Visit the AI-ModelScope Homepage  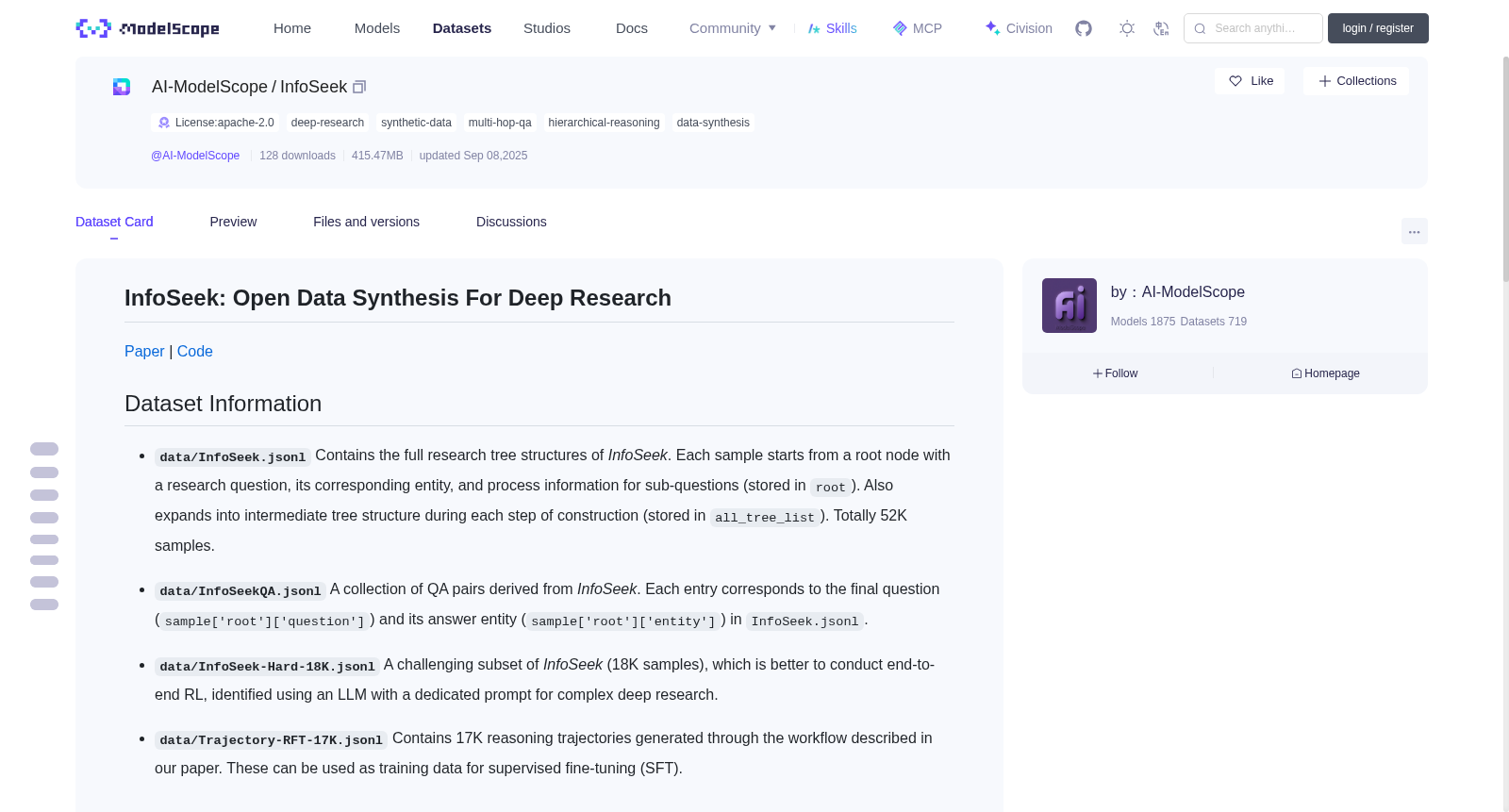coord(1325,373)
